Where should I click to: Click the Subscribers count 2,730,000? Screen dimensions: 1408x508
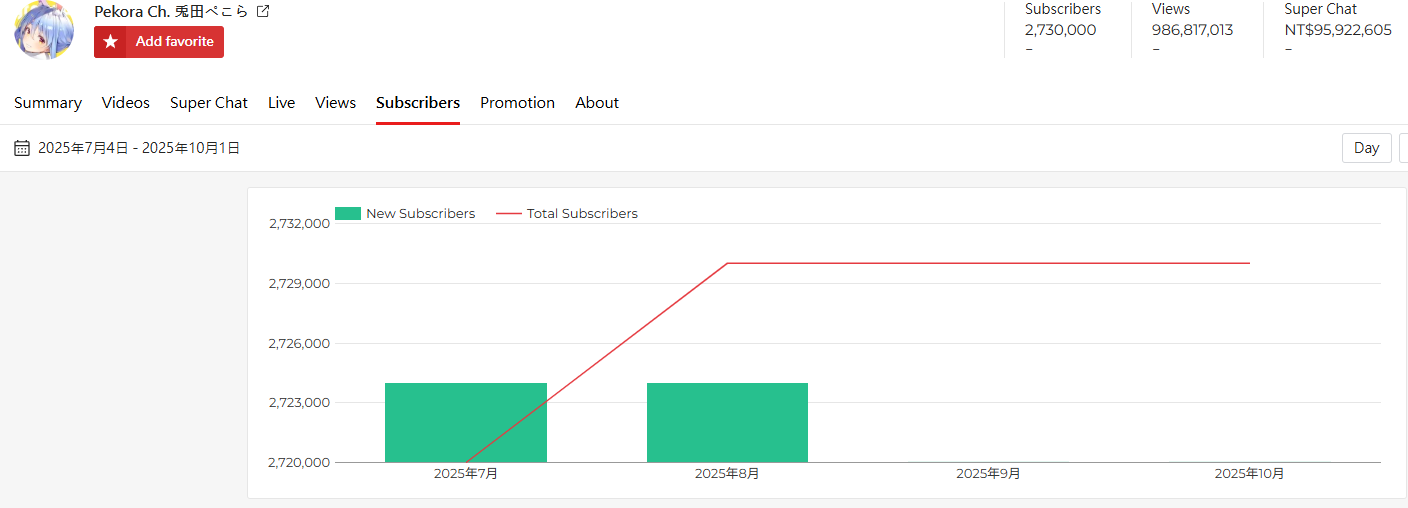tap(1060, 30)
